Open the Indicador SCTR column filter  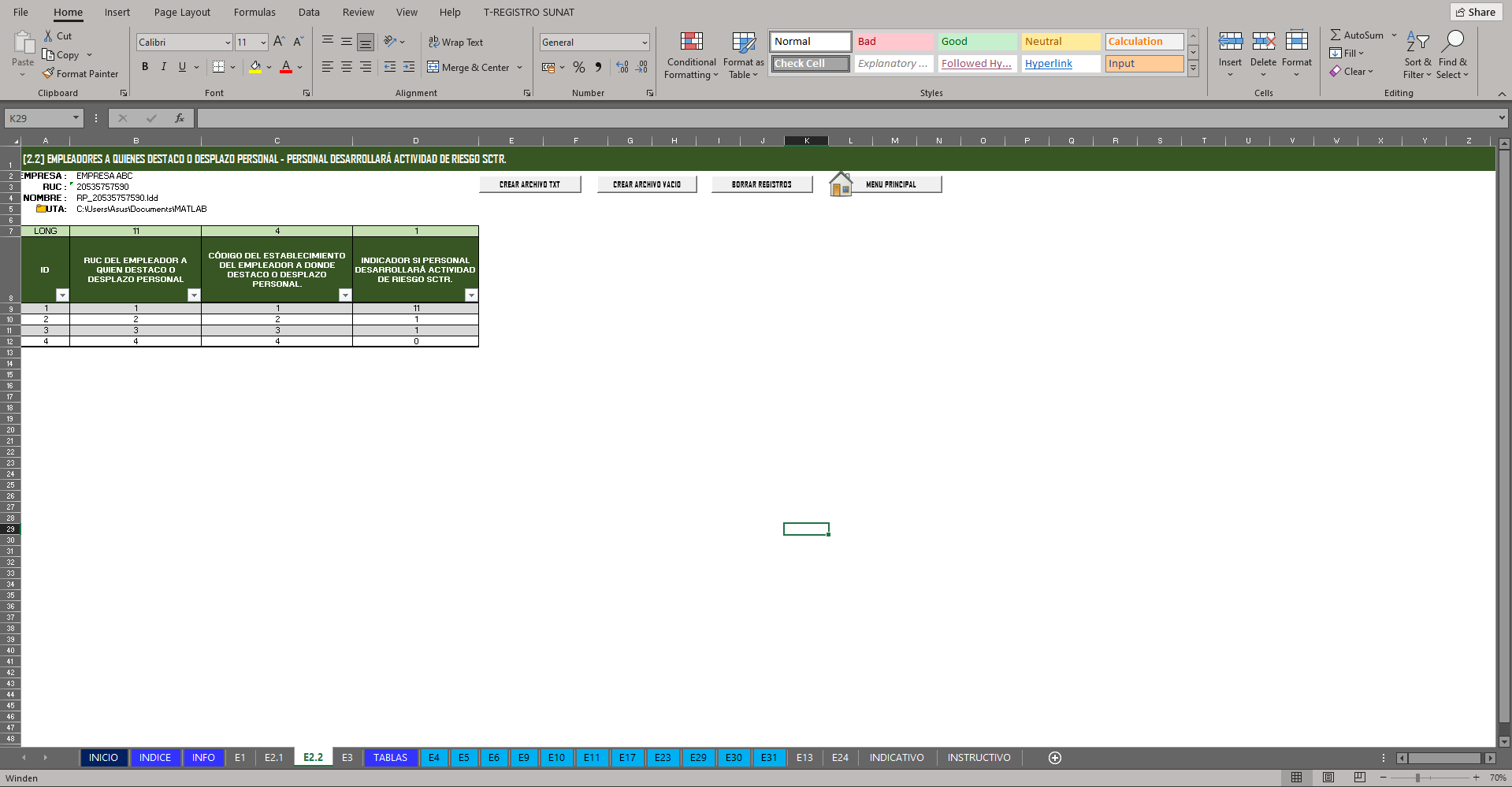pos(471,295)
